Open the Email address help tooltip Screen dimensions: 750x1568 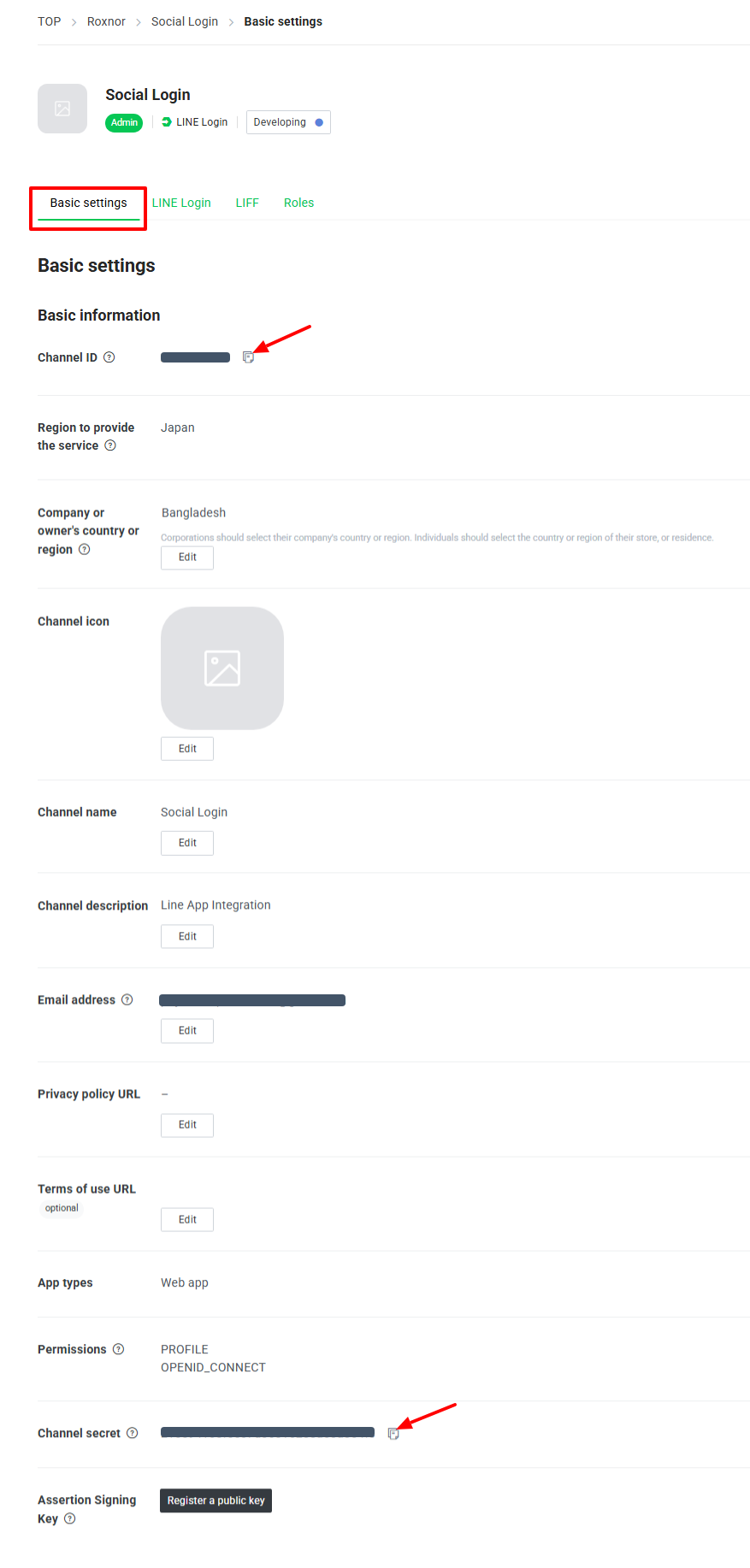[127, 999]
